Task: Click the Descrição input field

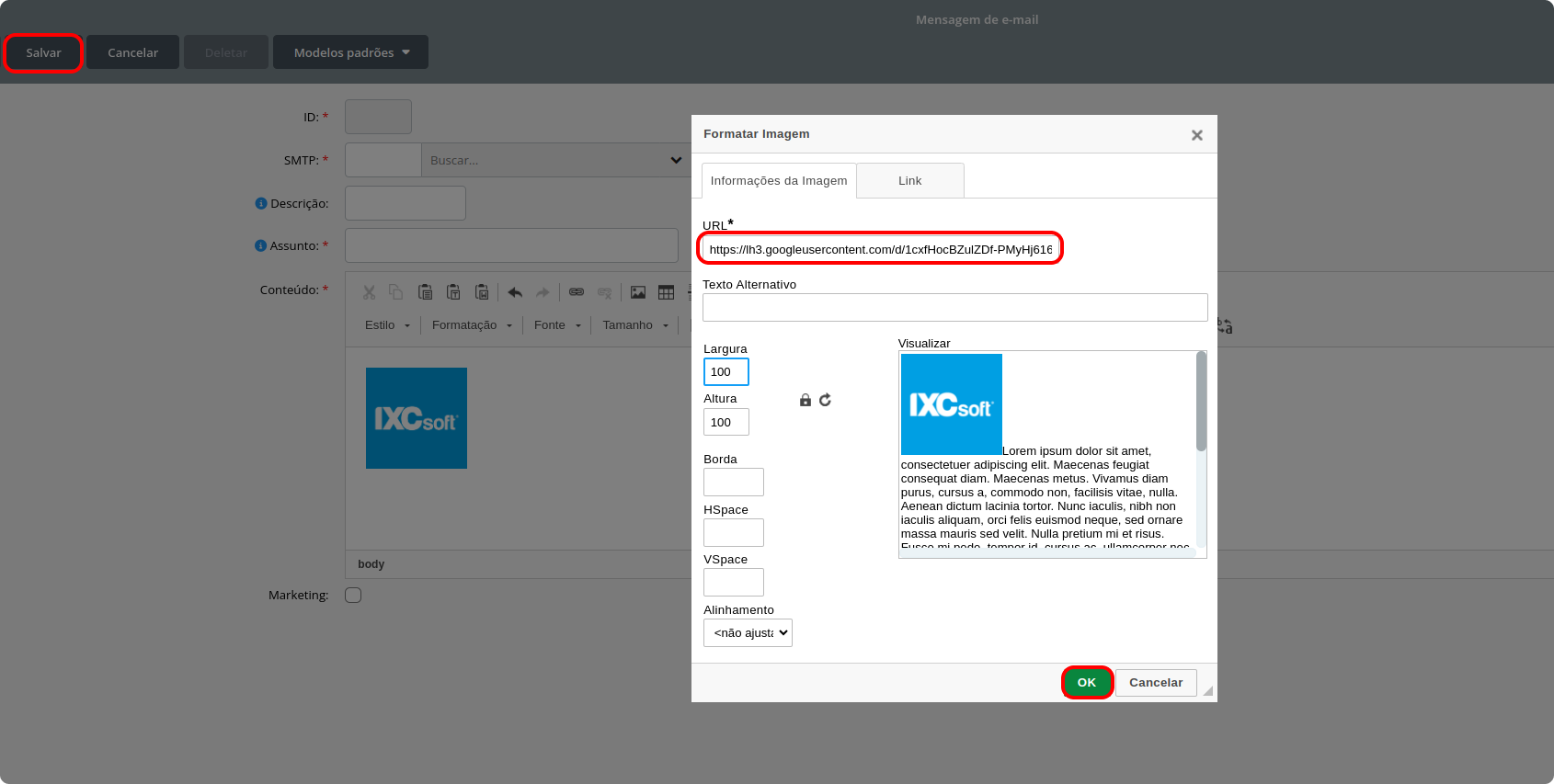Action: [x=406, y=203]
